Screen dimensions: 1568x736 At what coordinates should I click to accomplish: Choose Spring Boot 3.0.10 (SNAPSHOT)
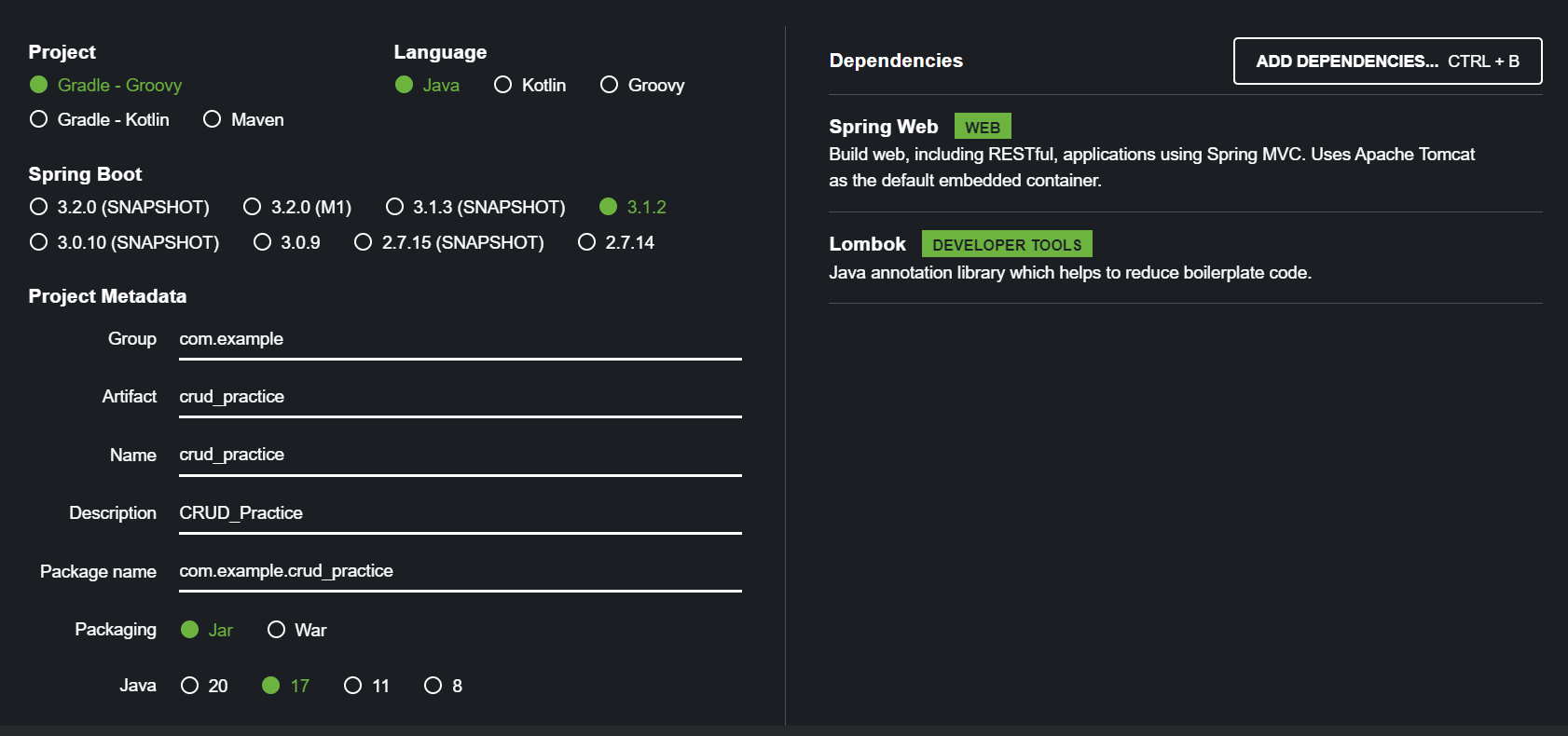124,242
